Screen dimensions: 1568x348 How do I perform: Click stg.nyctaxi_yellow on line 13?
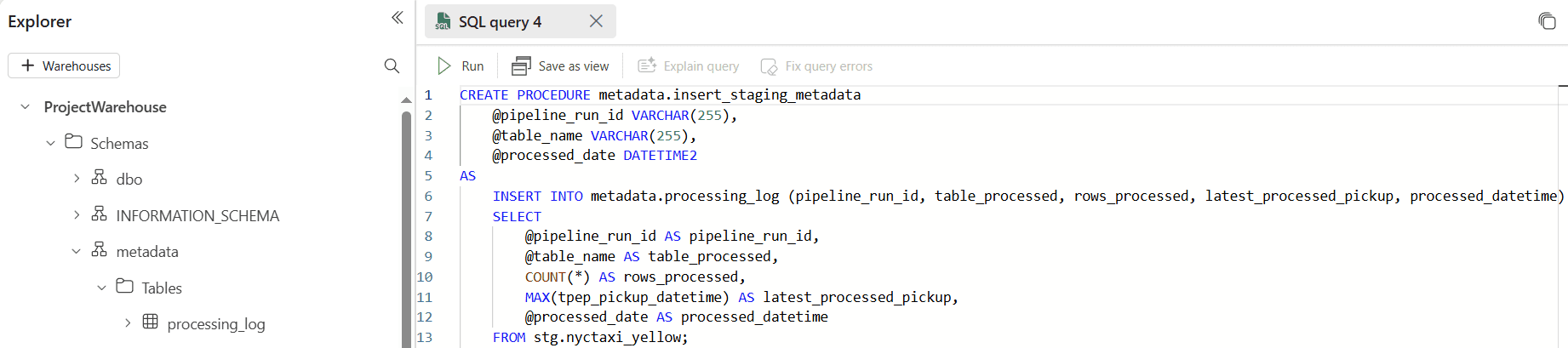pos(607,338)
